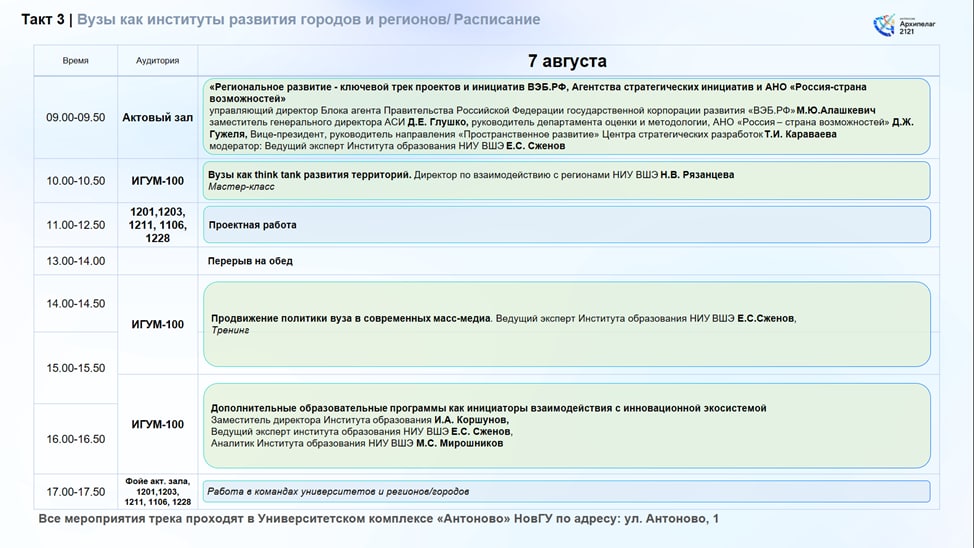Select the 09.00-09.50 time cell

pos(75,117)
